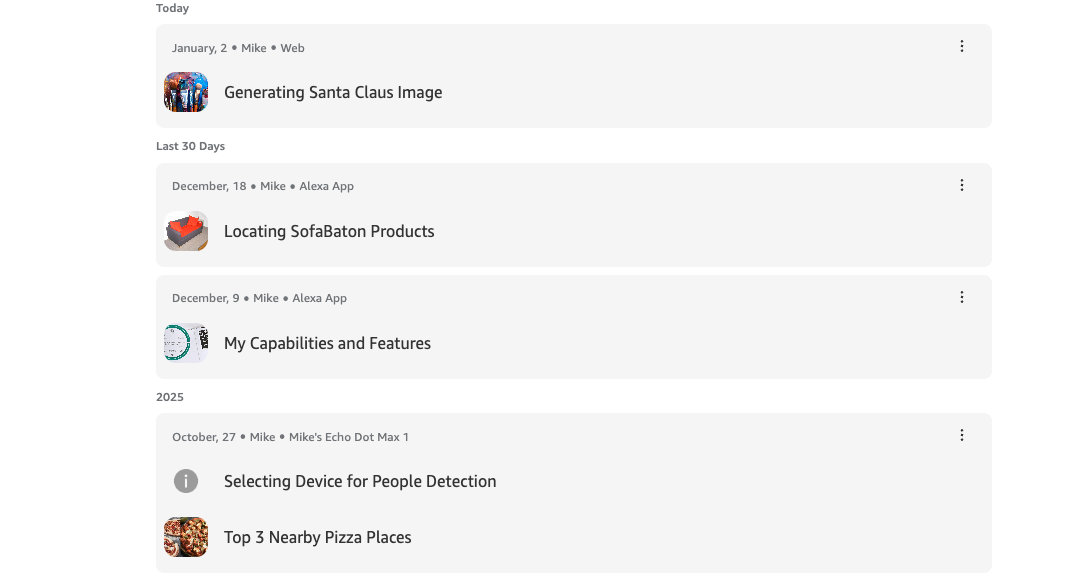
Task: Open the Locating SofaBaton Products title
Action: [329, 231]
